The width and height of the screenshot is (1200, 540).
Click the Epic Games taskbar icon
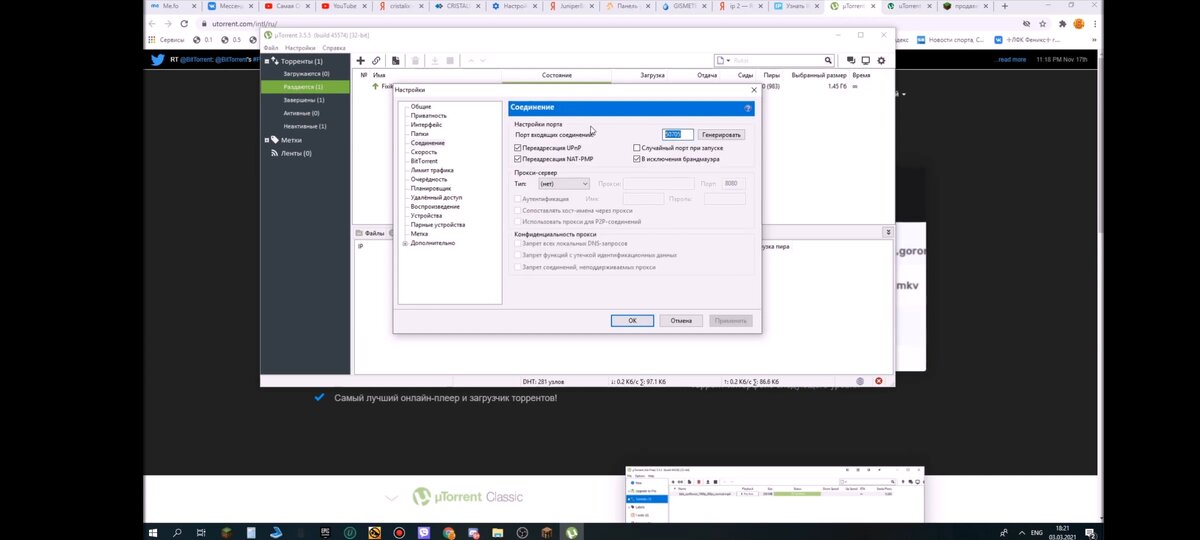pos(325,533)
